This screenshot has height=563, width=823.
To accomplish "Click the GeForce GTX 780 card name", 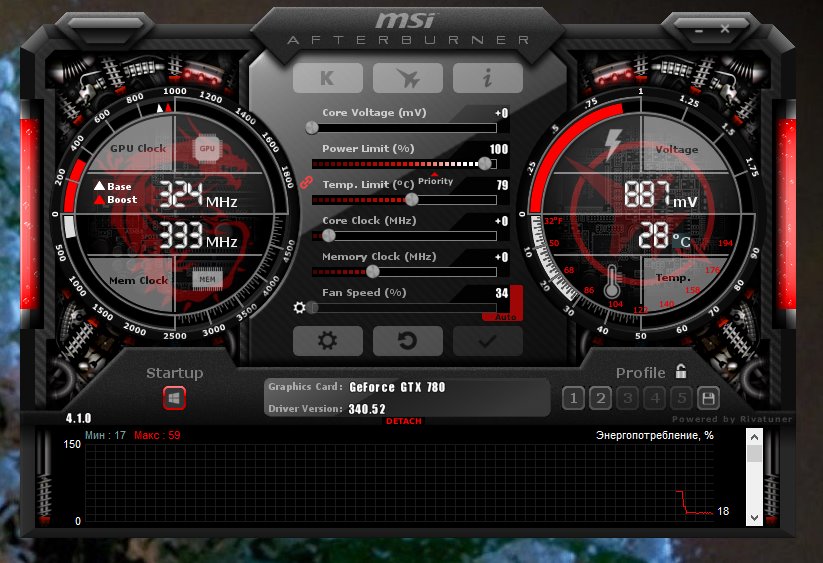I will click(397, 387).
